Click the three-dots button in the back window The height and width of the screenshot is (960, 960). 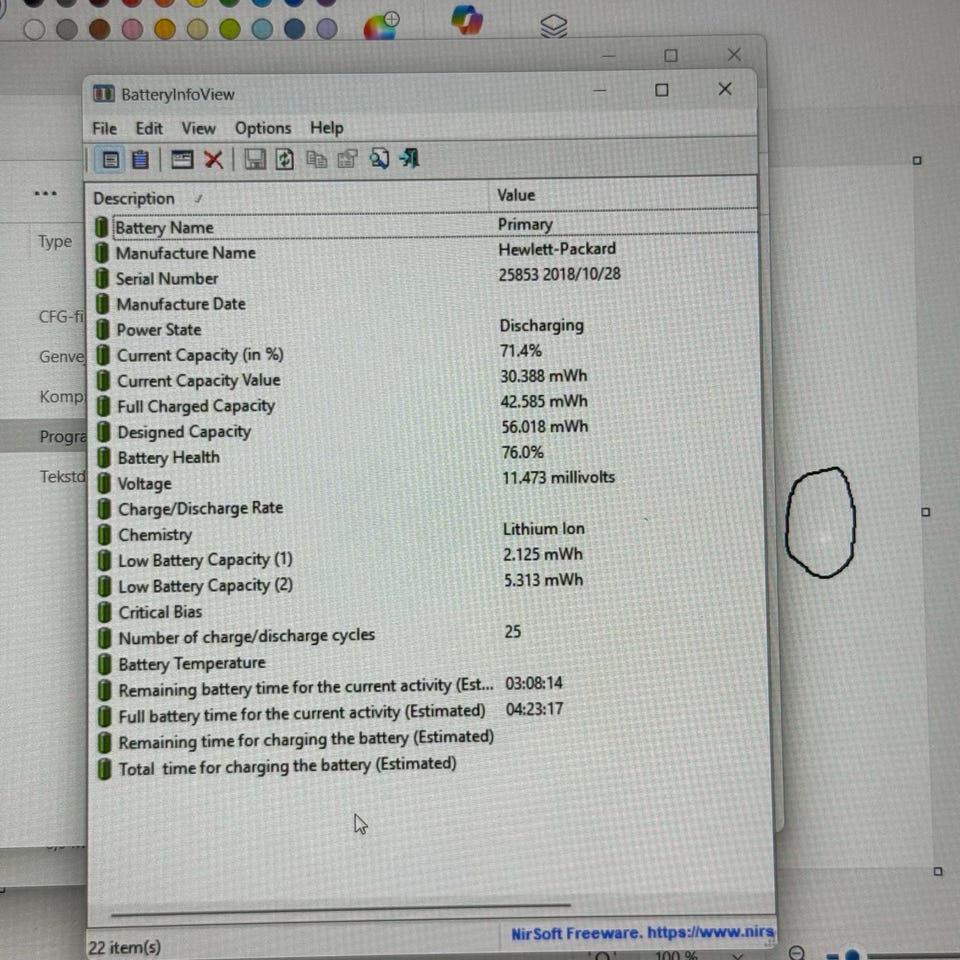[x=45, y=193]
